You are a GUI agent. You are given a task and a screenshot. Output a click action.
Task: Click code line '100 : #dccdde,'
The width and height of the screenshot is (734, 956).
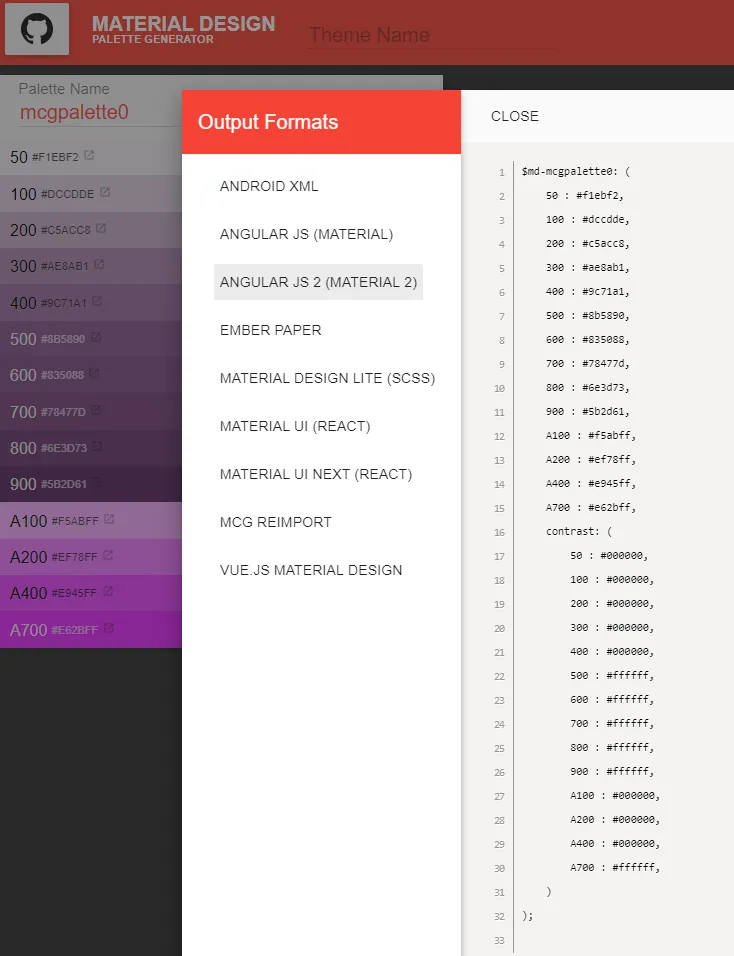click(x=588, y=219)
